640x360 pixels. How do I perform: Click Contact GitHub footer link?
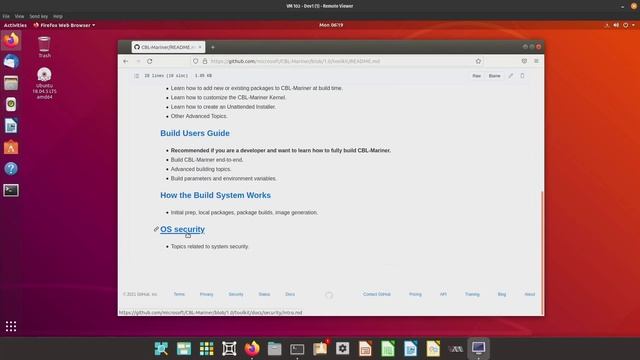click(x=377, y=294)
